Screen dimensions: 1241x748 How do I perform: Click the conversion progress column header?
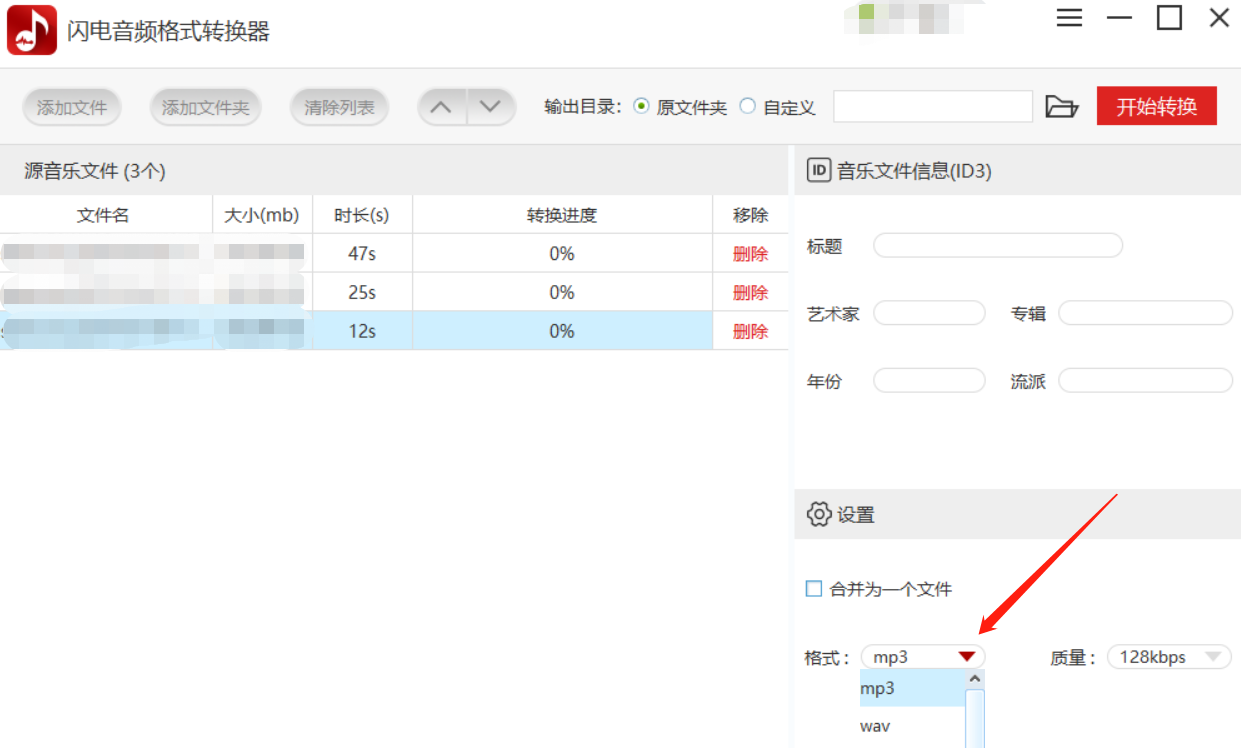click(x=562, y=215)
